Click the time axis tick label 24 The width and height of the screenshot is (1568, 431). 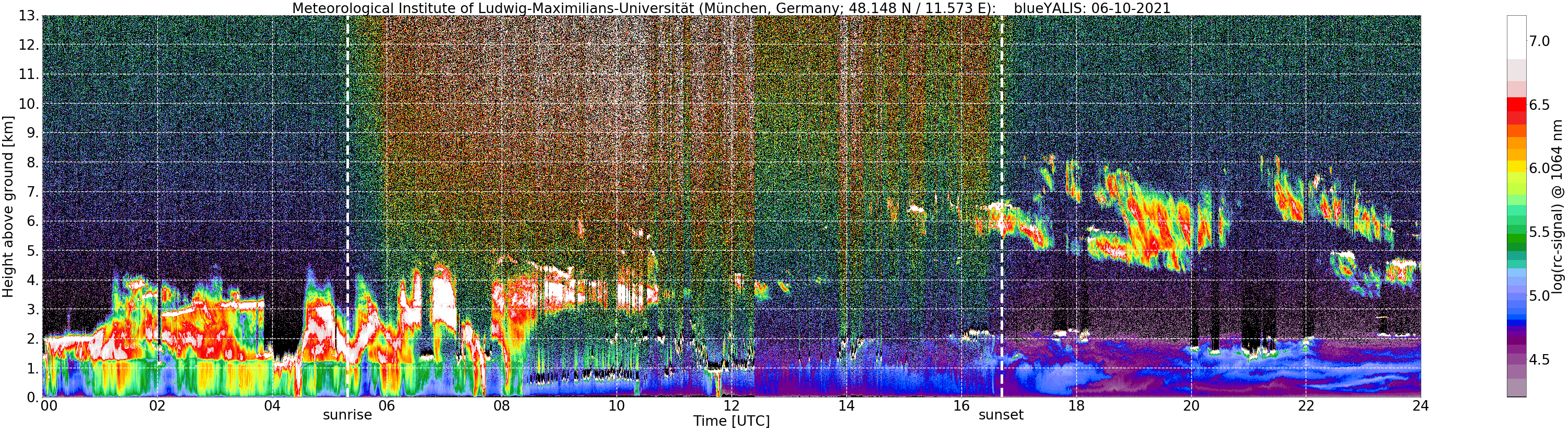coord(1421,405)
